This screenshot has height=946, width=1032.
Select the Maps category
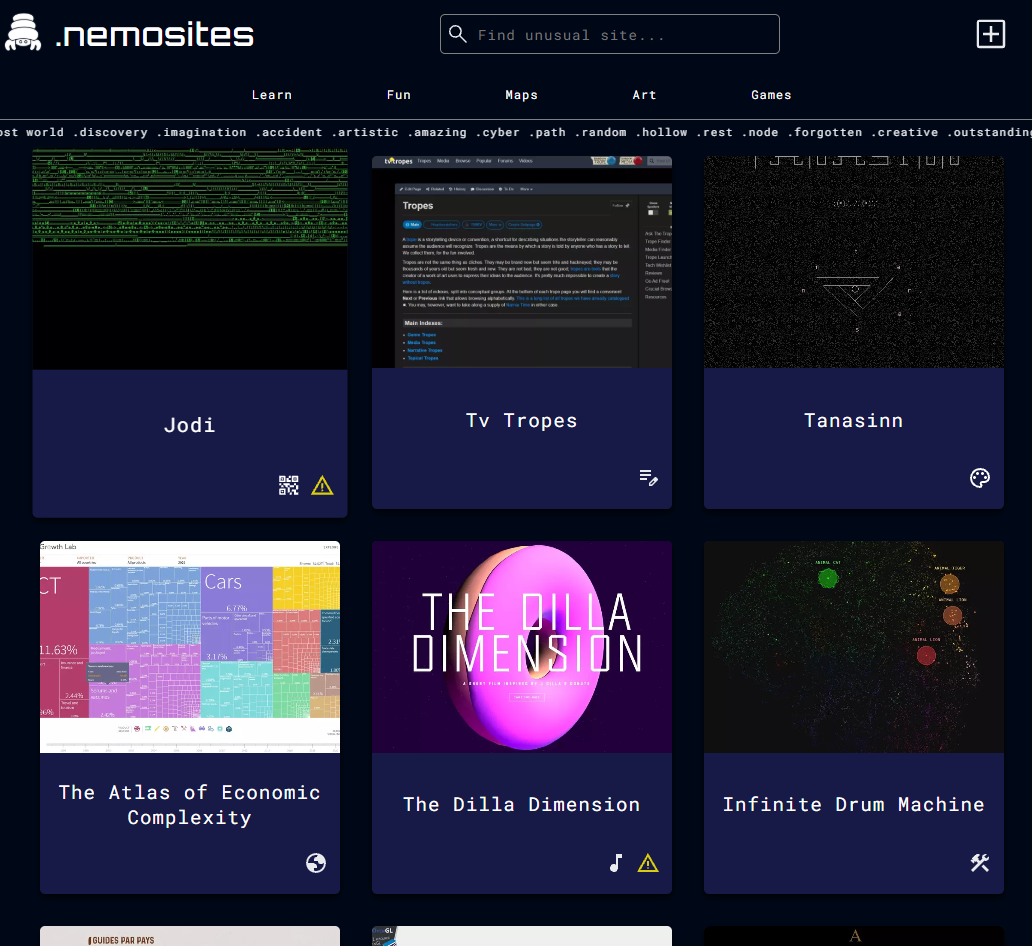pyautogui.click(x=522, y=95)
